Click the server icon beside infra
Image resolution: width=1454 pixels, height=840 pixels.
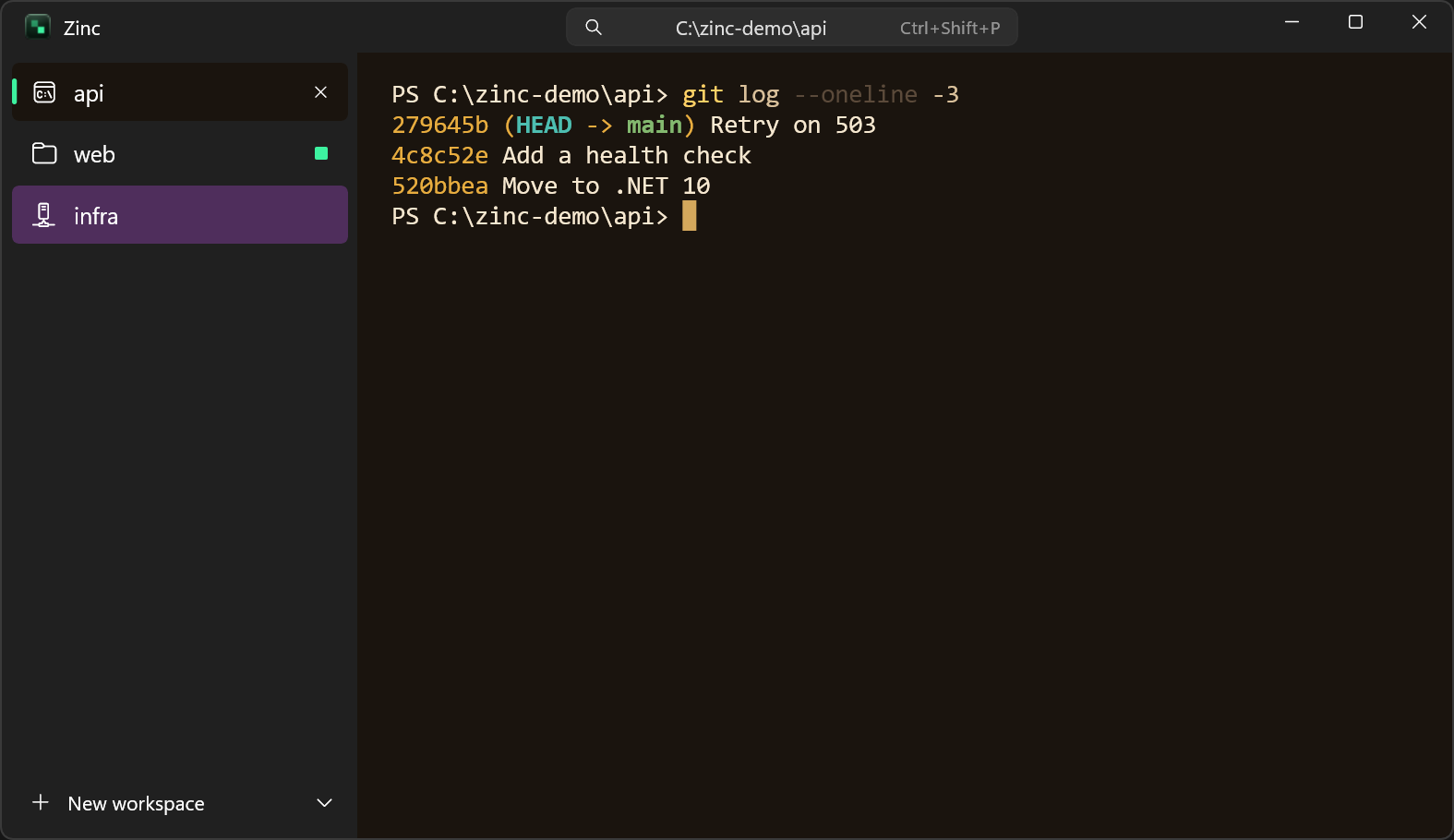(43, 215)
